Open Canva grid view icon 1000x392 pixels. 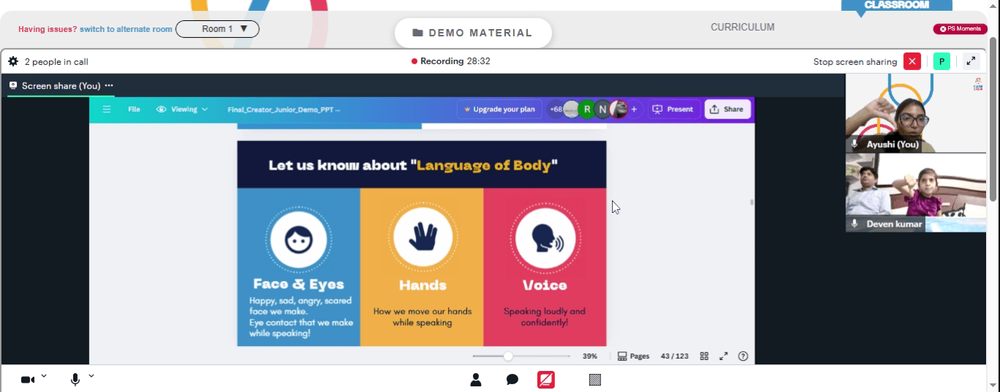click(704, 356)
